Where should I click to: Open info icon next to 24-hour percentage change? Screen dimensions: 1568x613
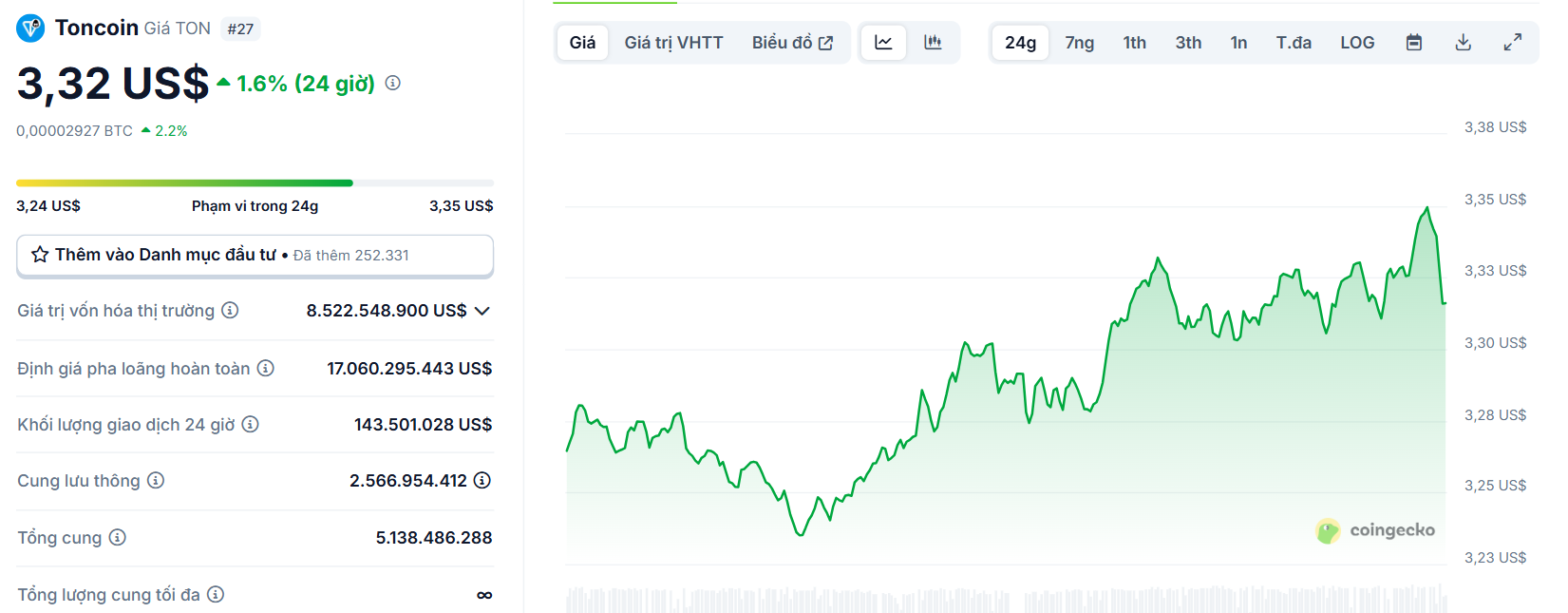coord(393,84)
